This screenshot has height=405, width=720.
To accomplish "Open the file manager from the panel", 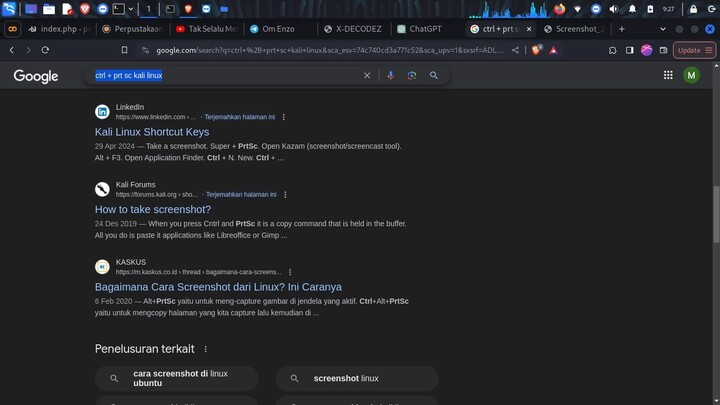I will pos(49,9).
